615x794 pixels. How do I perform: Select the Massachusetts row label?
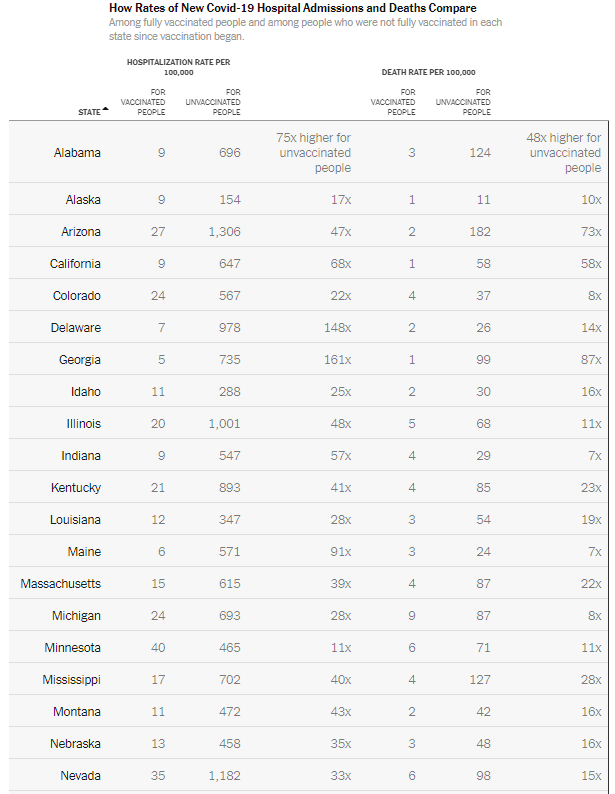click(x=61, y=583)
